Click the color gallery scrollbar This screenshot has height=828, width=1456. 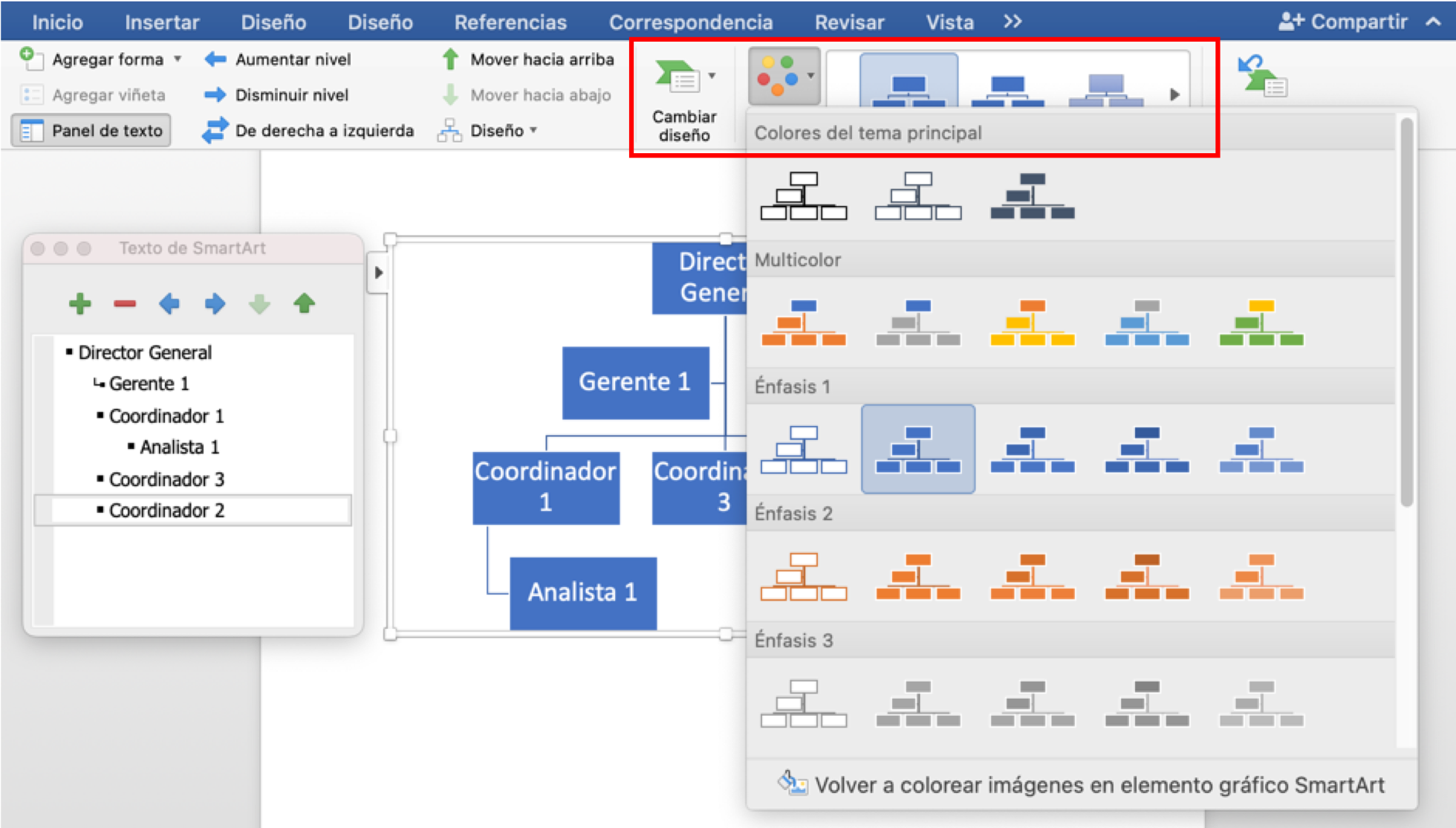pyautogui.click(x=1406, y=312)
